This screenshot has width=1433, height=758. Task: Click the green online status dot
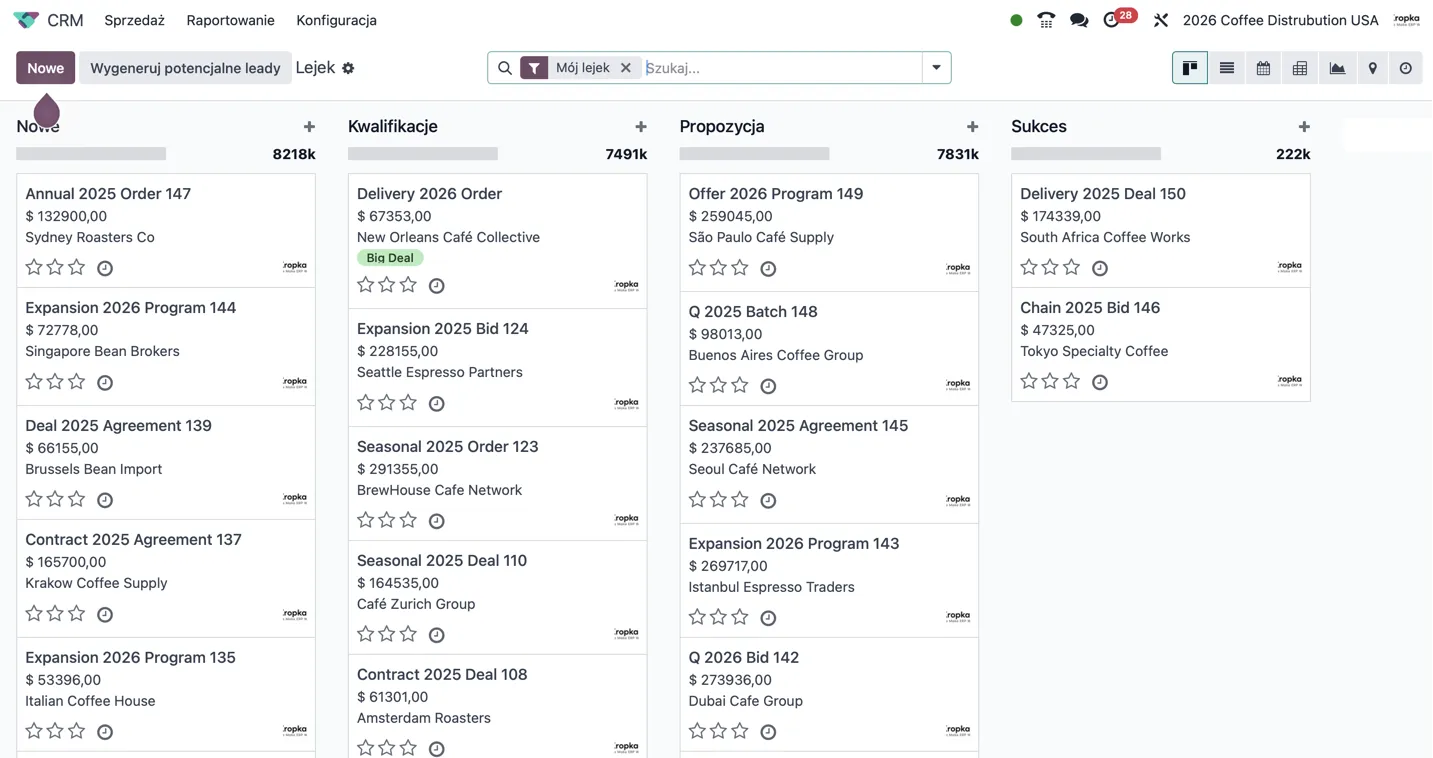[x=1016, y=20]
